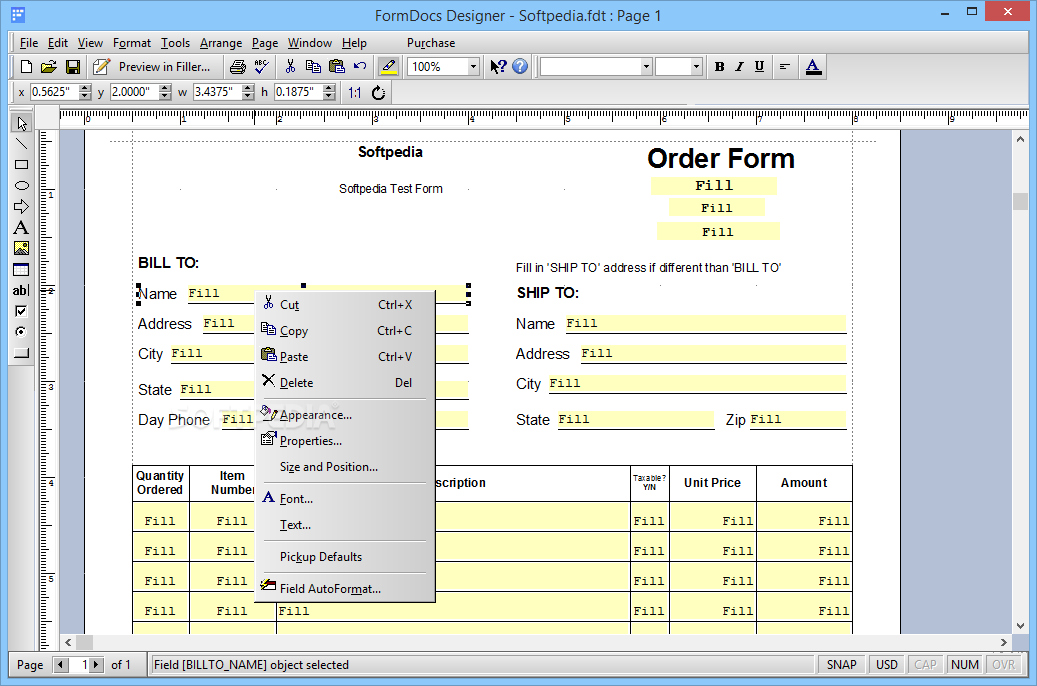Open Help with the blue question mark icon
Viewport: 1037px width, 686px height.
point(520,67)
